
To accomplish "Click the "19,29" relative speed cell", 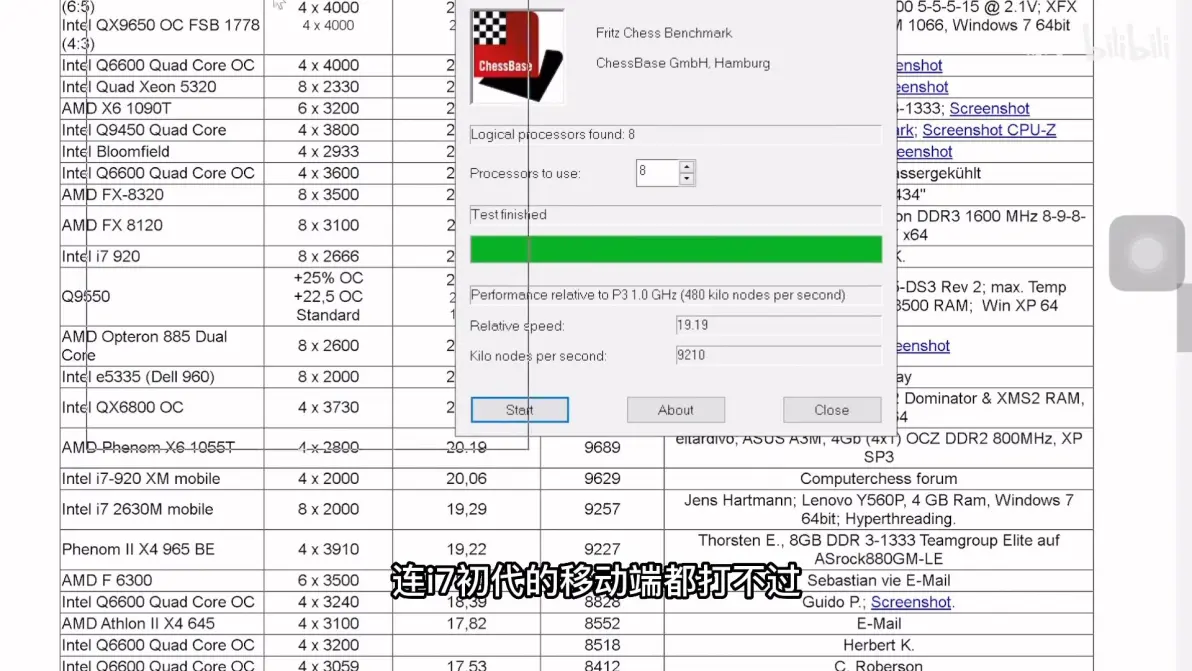I will click(466, 509).
